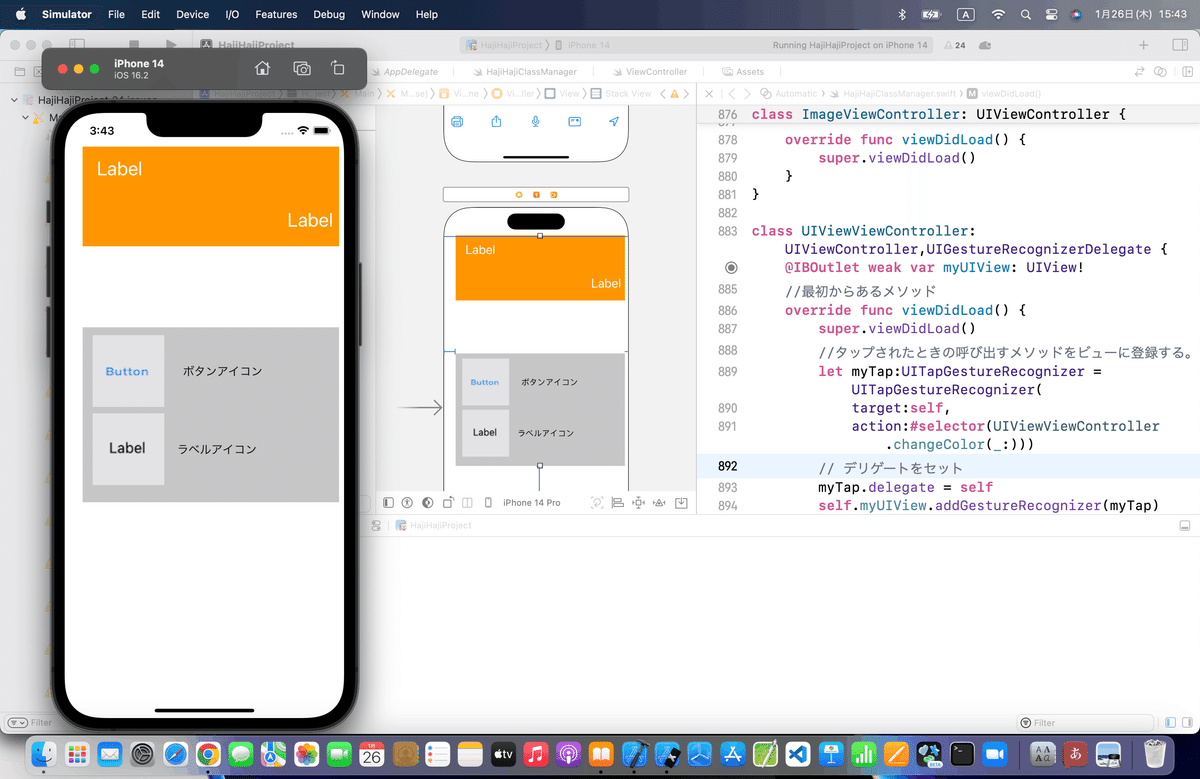Screen dimensions: 1200x779
Task: Switch to the AppDelegate tab
Action: coord(405,72)
